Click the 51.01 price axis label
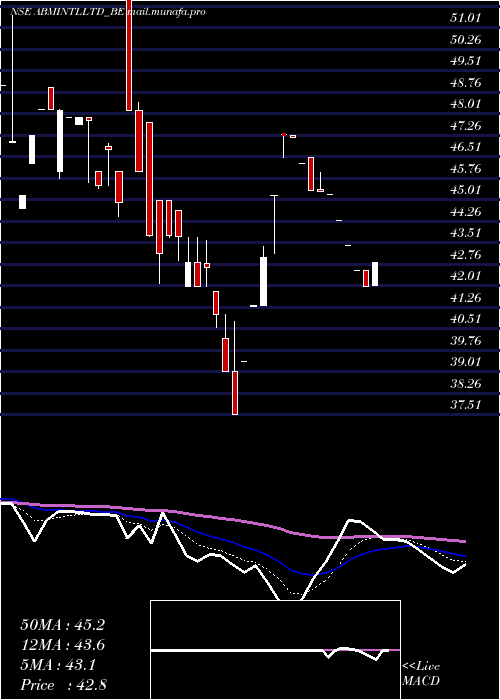Image resolution: width=500 pixels, height=700 pixels. click(x=466, y=18)
